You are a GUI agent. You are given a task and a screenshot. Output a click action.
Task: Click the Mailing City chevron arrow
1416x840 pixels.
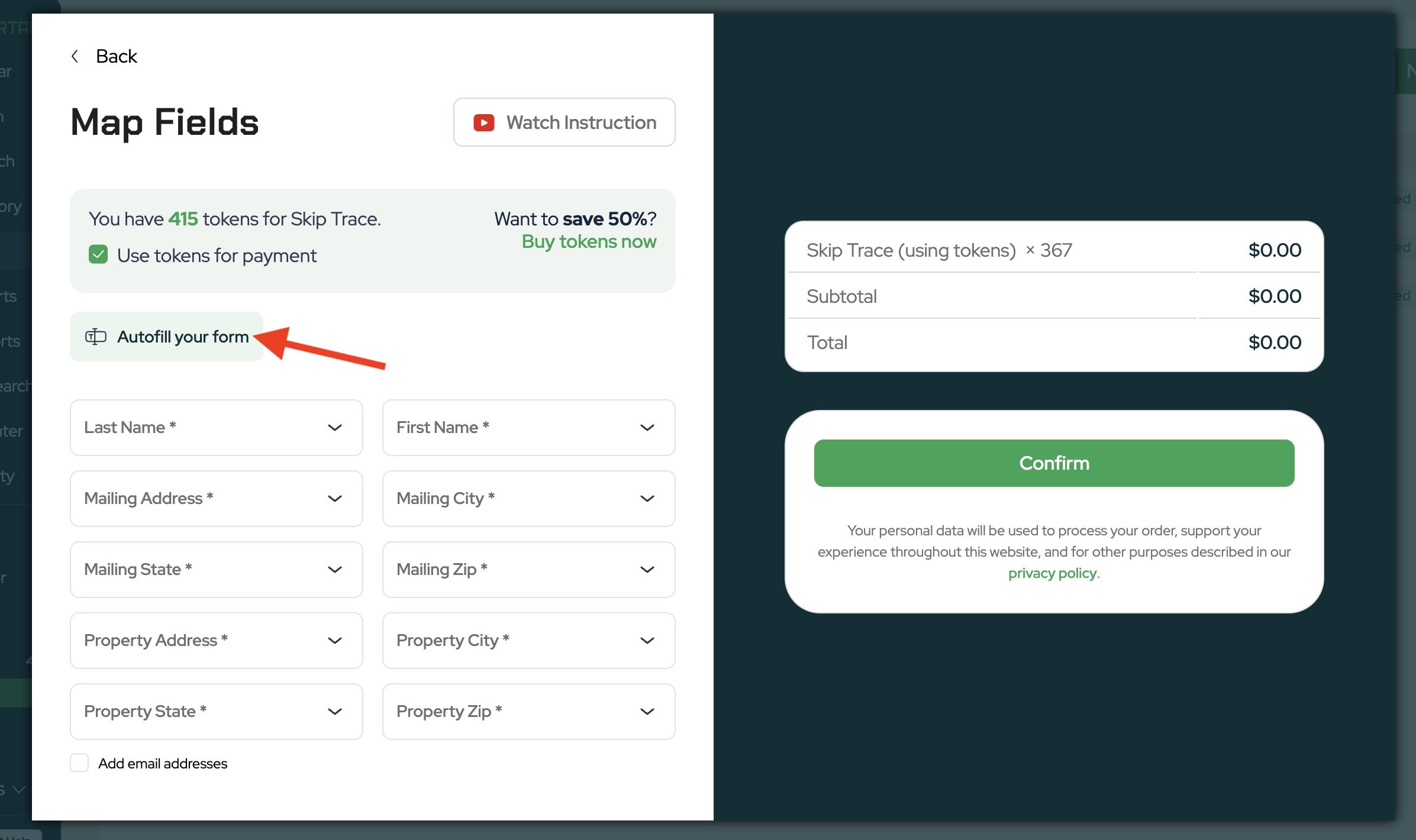point(647,499)
